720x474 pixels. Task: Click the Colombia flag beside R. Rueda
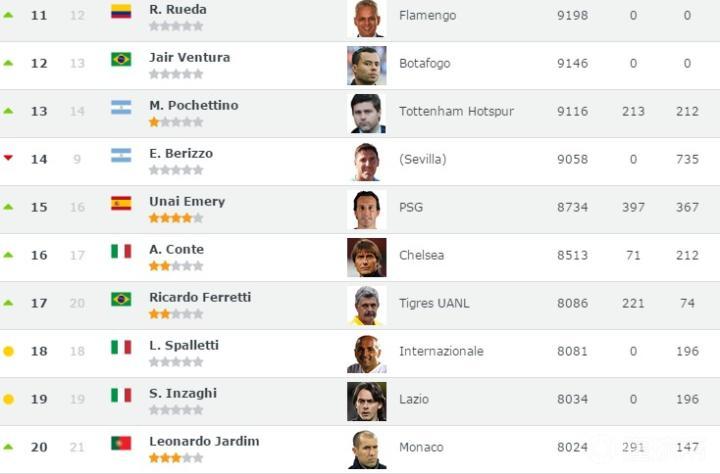pos(121,11)
